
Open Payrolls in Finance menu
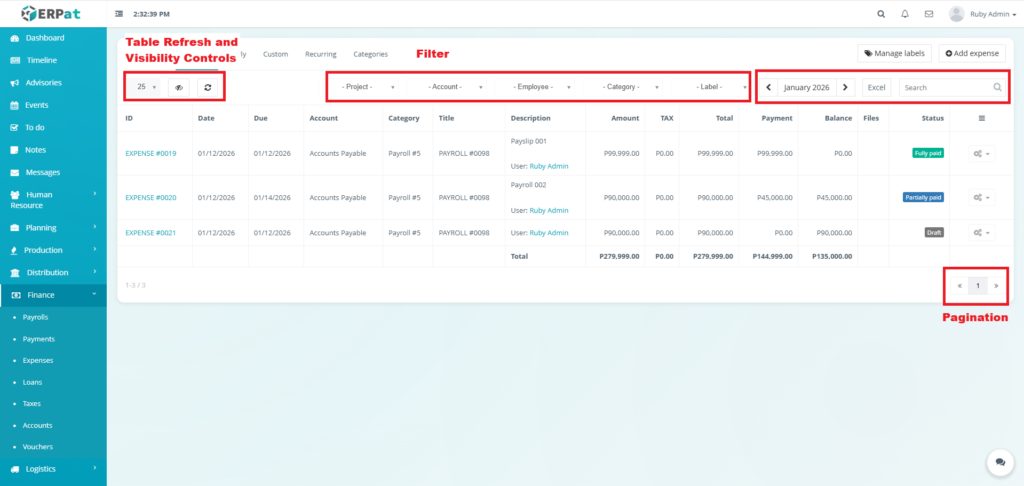[x=36, y=317]
